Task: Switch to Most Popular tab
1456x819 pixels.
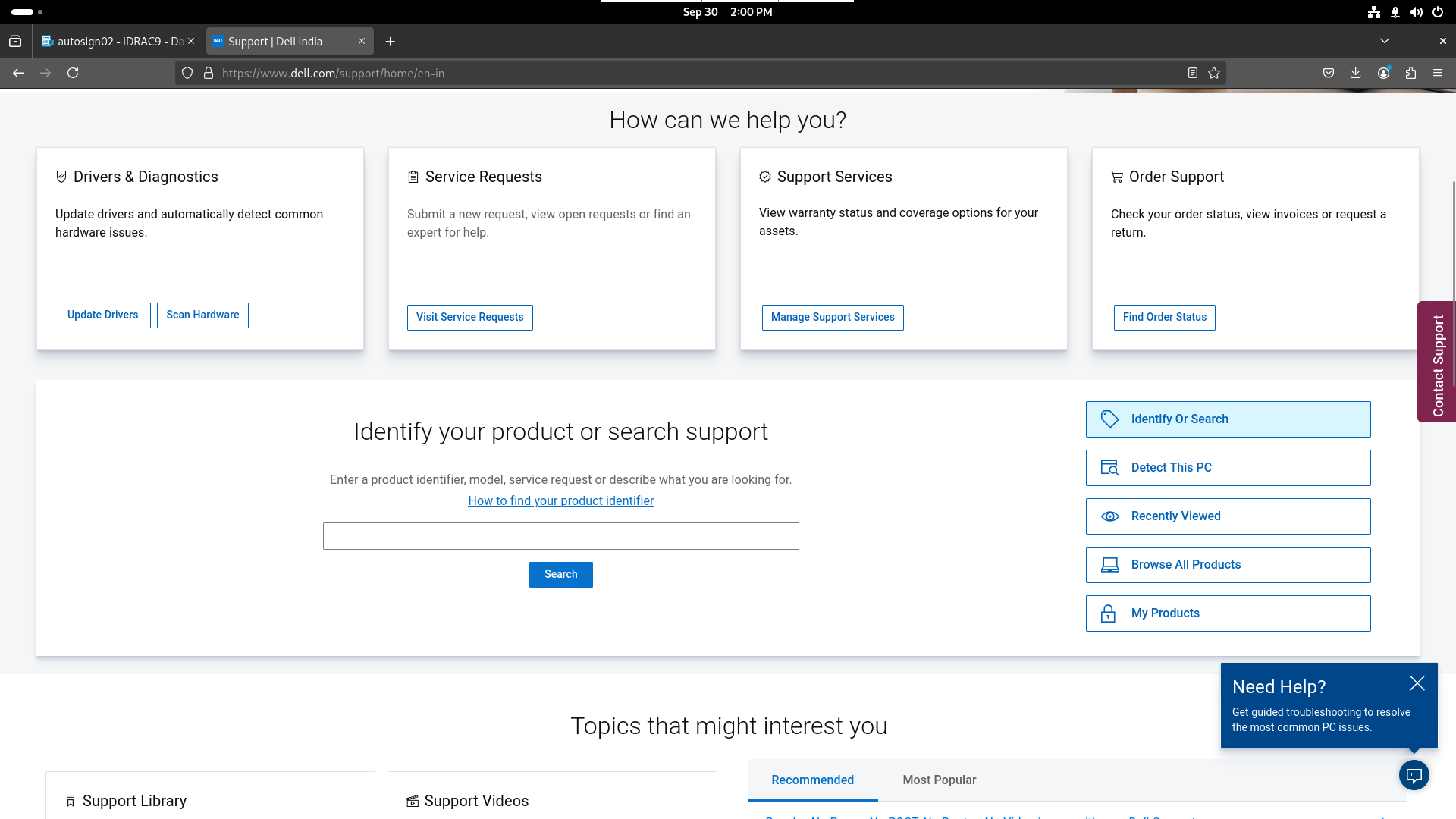Action: tap(939, 780)
